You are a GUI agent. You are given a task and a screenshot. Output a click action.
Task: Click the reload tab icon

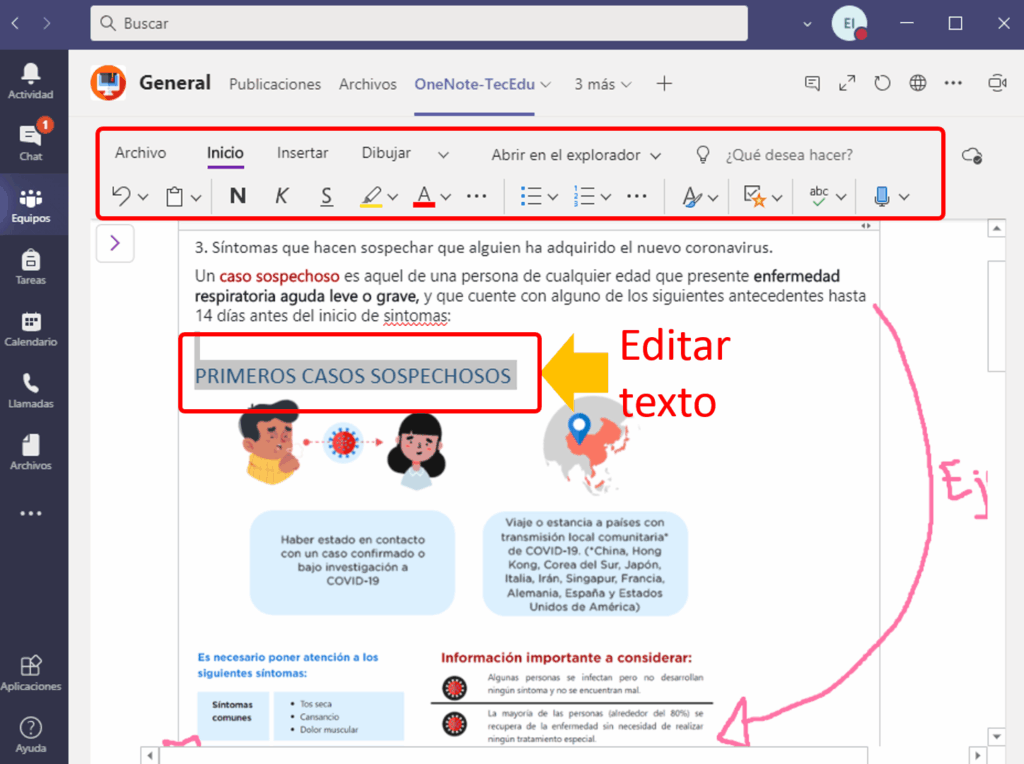[882, 84]
